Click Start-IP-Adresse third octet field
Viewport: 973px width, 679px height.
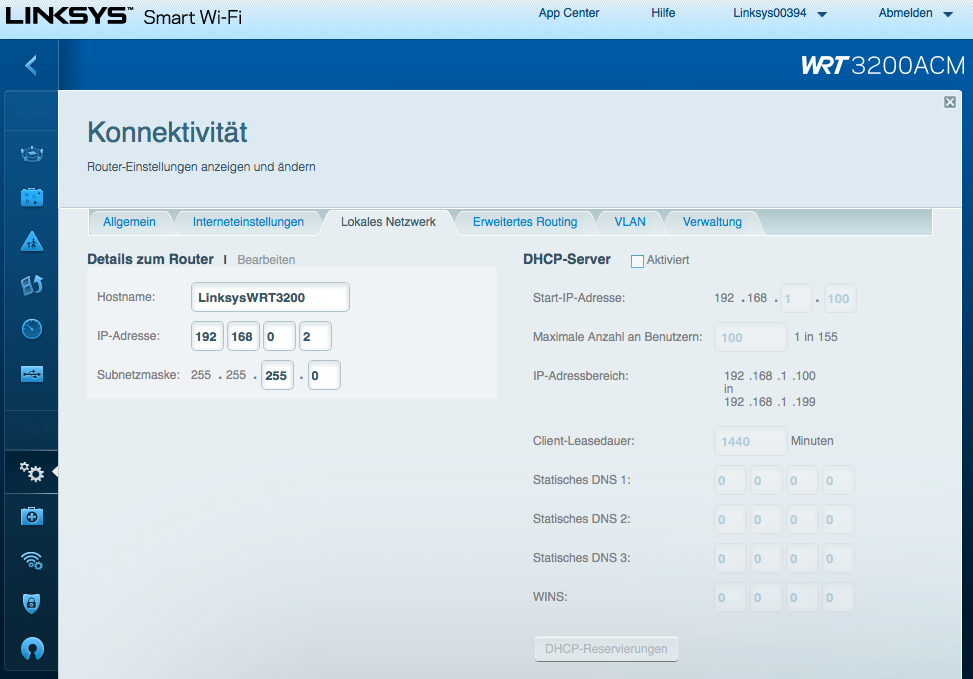[796, 299]
